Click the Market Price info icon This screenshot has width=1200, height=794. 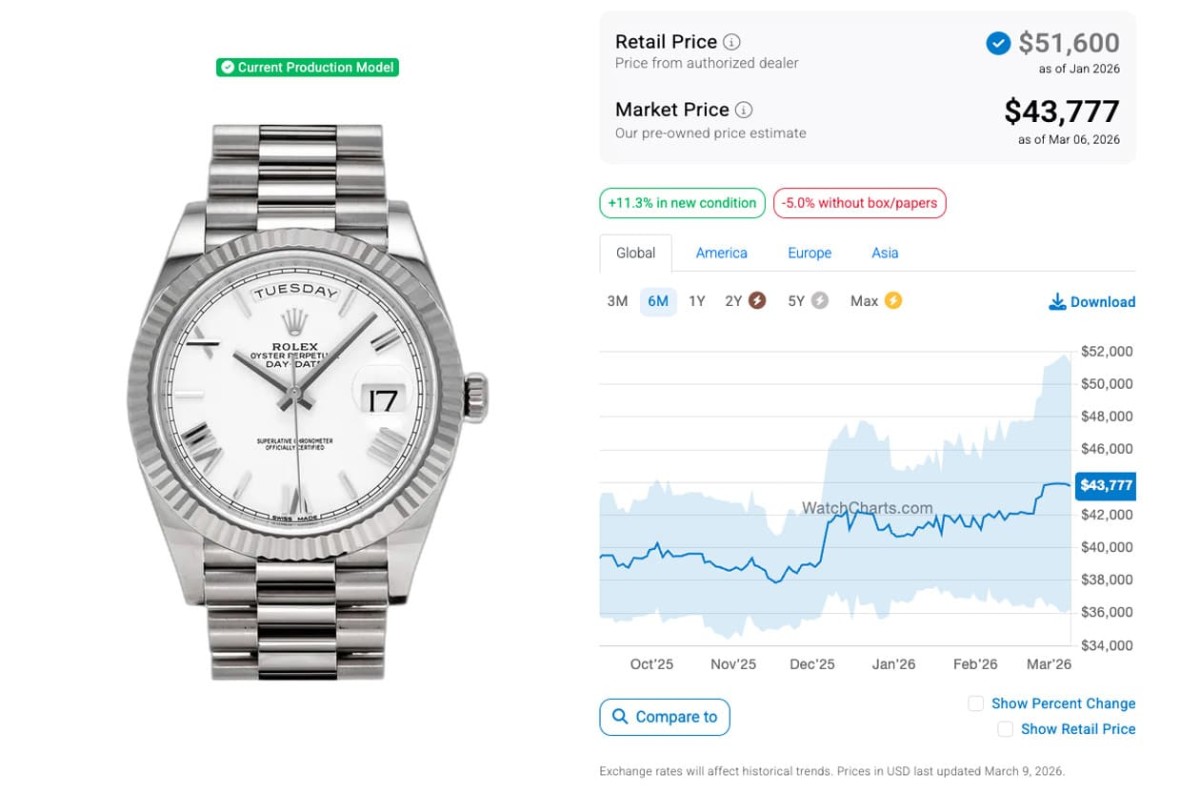(744, 110)
